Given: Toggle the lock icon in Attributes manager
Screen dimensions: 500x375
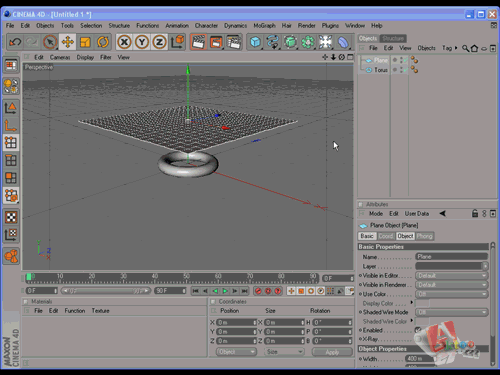Looking at the screenshot, I should click(x=475, y=214).
